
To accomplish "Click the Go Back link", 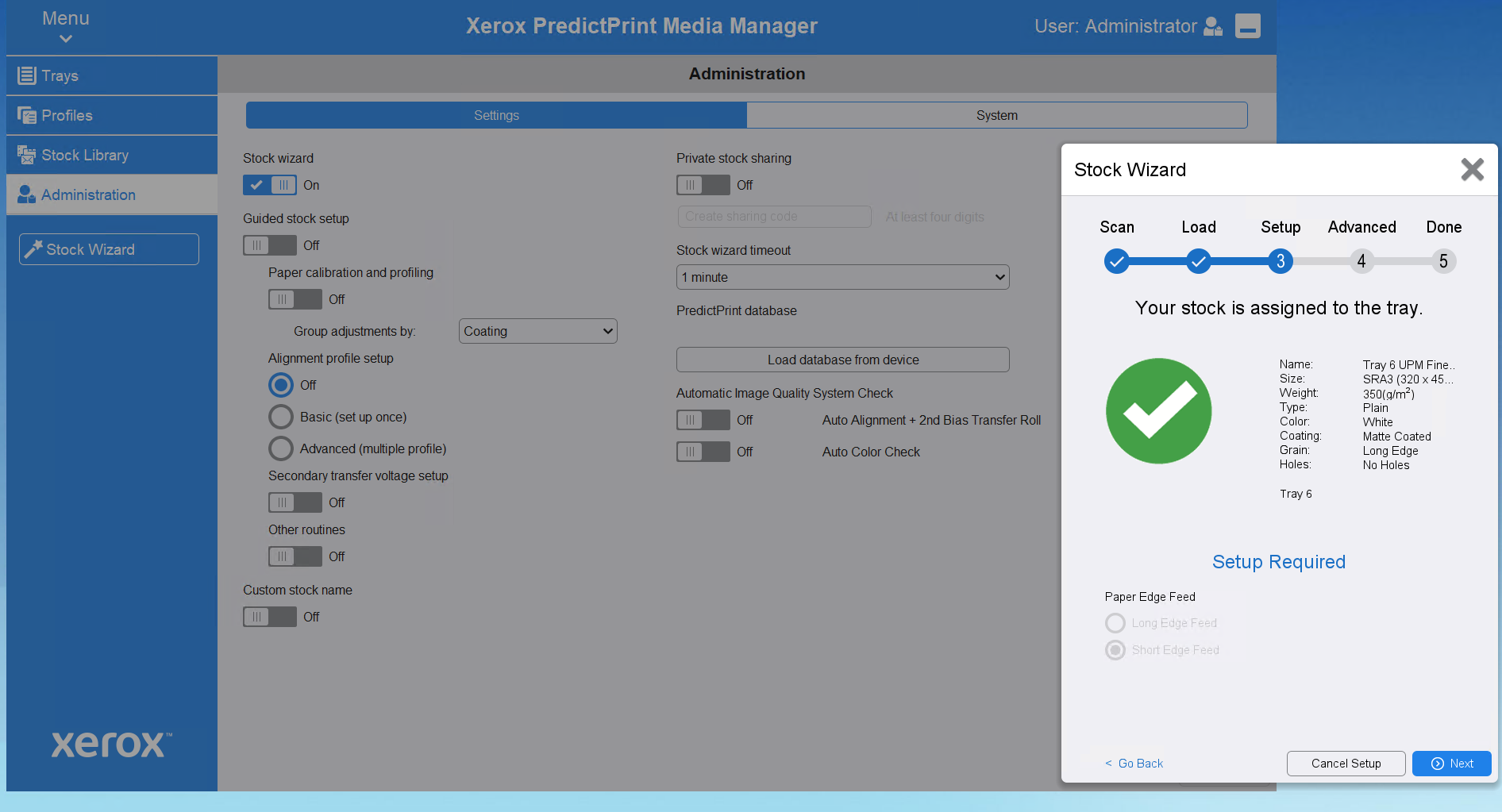I will 1134,764.
